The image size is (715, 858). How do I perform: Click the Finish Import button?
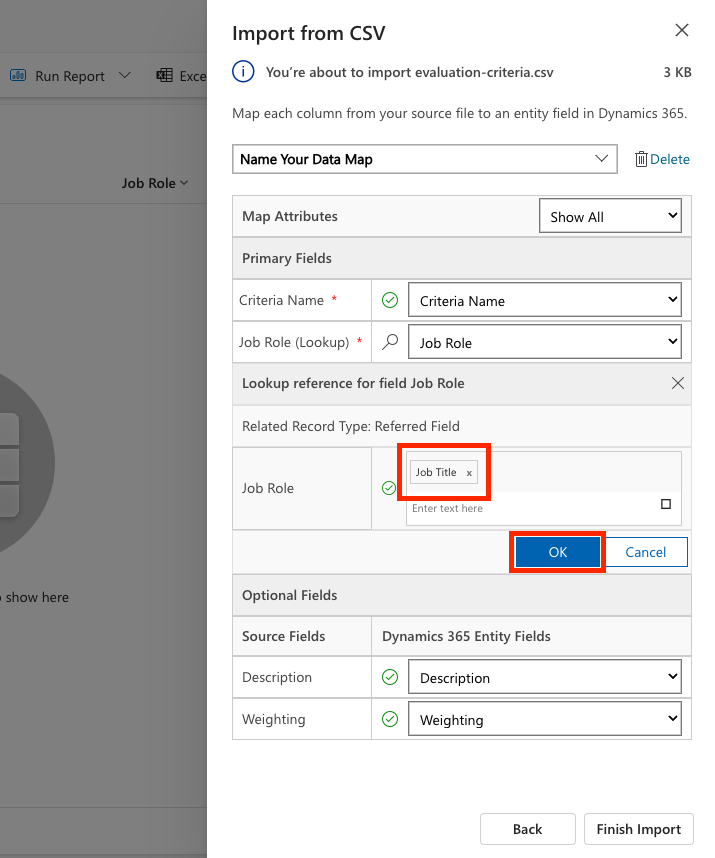[638, 829]
